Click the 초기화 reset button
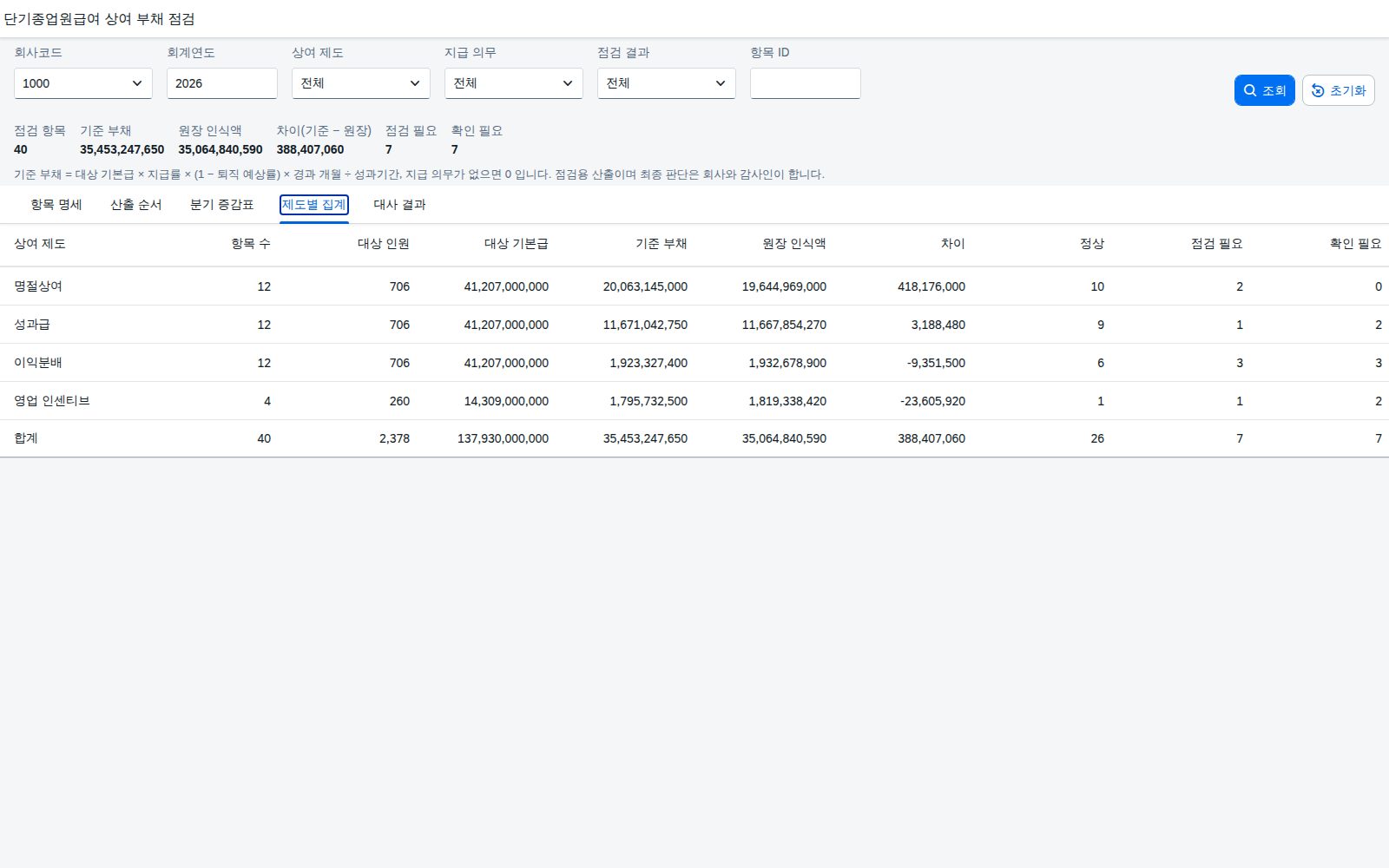Viewport: 1389px width, 868px height. click(x=1338, y=90)
